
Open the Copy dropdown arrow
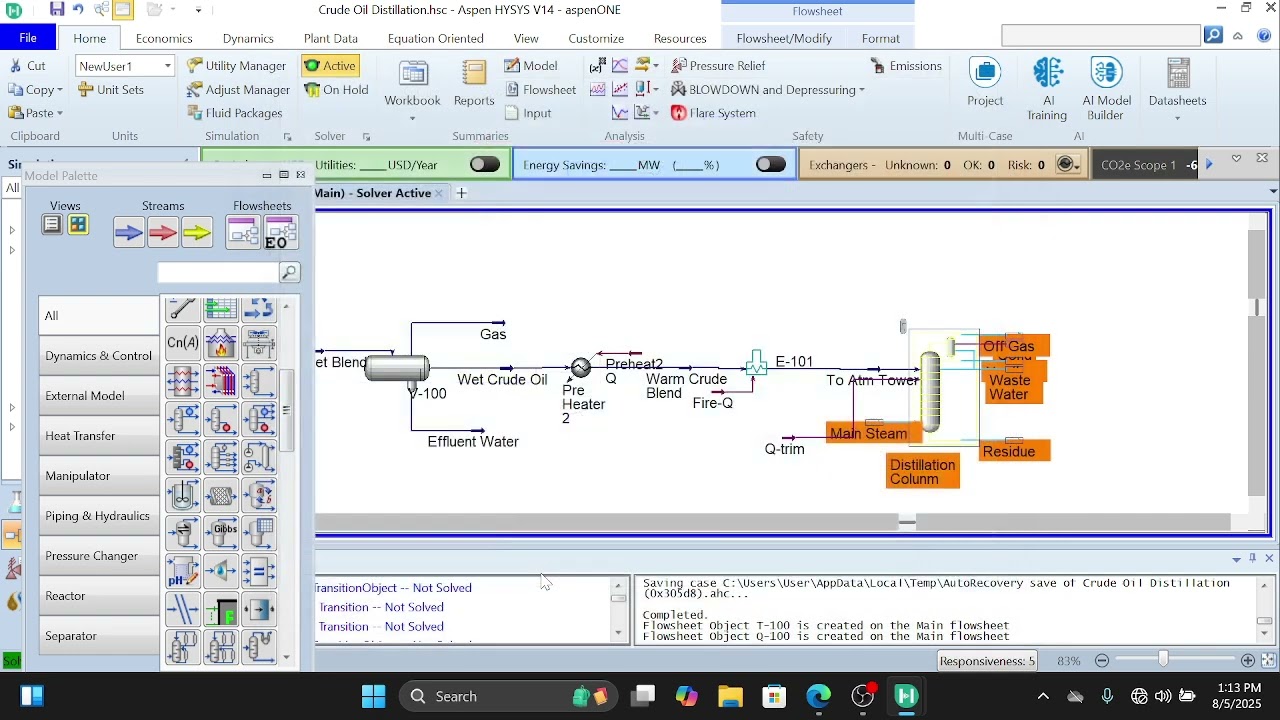[60, 90]
